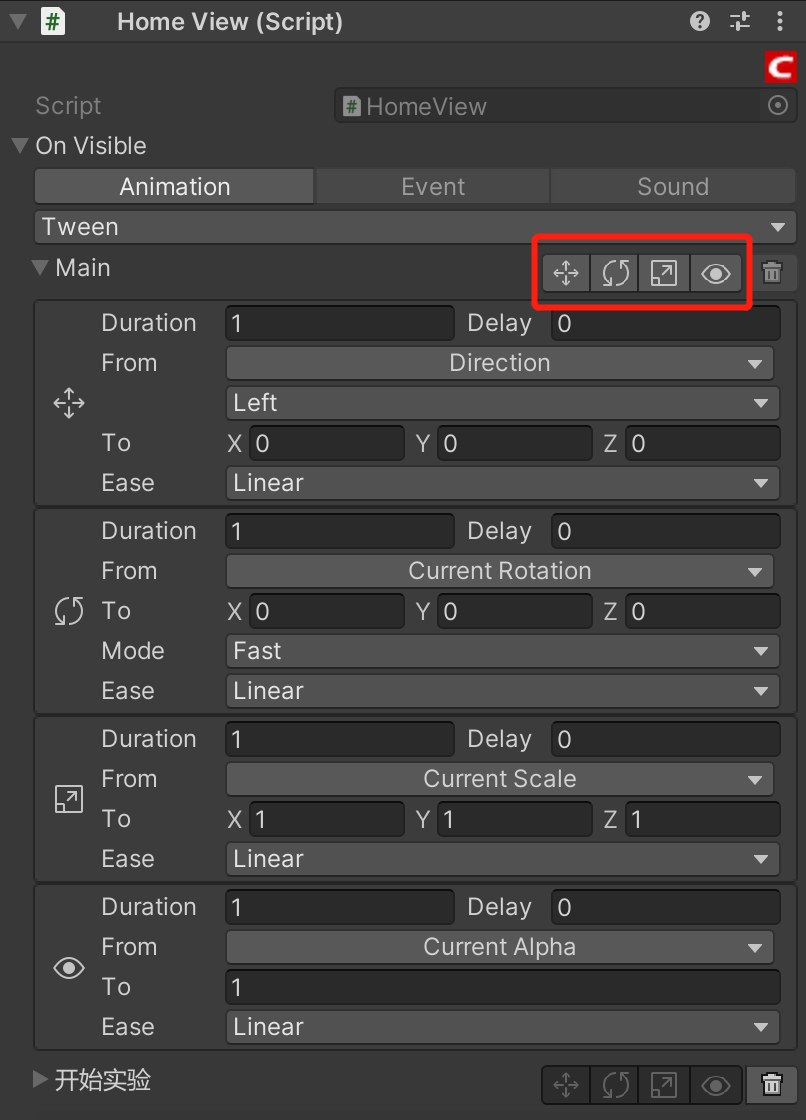Screen dimensions: 806x1120
Task: Open the Inspector help icon
Action: [x=699, y=21]
